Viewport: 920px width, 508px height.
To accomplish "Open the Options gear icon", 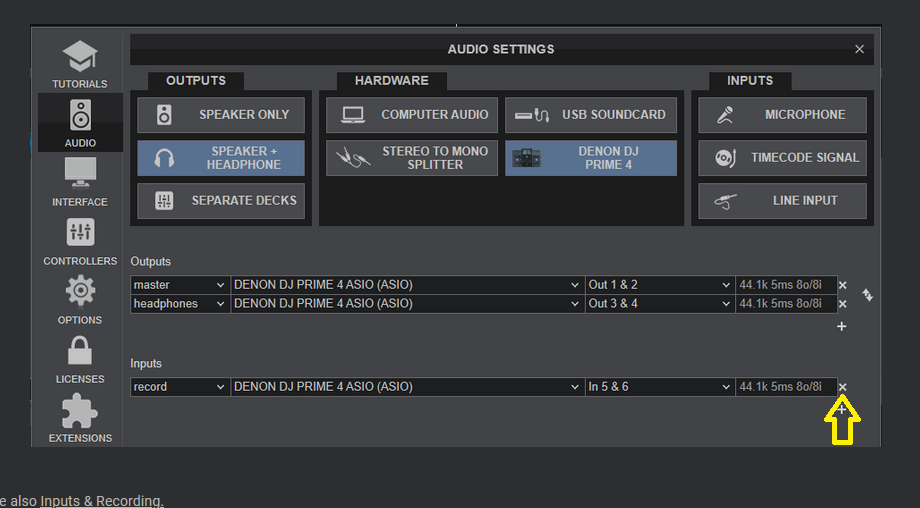I will tap(80, 291).
